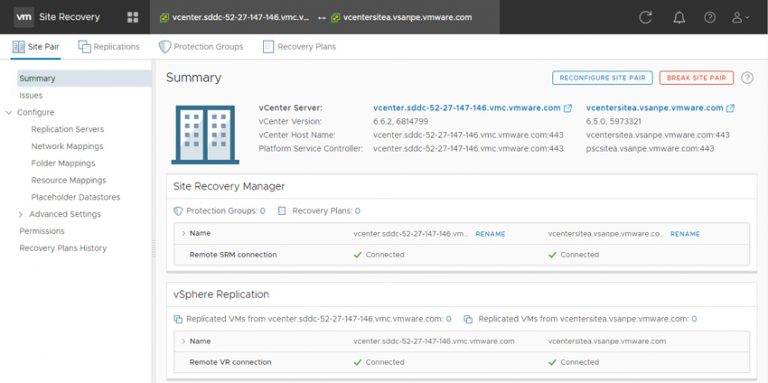This screenshot has height=383, width=768.
Task: Switch to the Replications tab
Action: [x=109, y=47]
